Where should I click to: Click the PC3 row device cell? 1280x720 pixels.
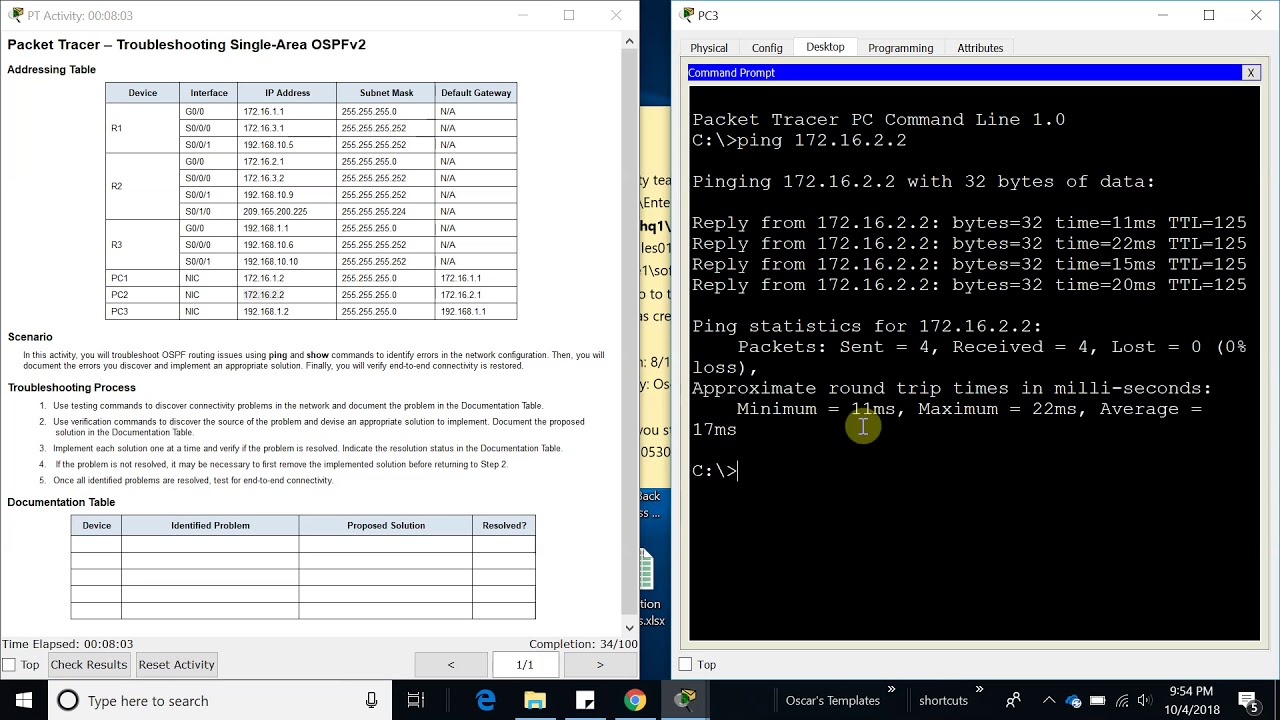coord(142,312)
